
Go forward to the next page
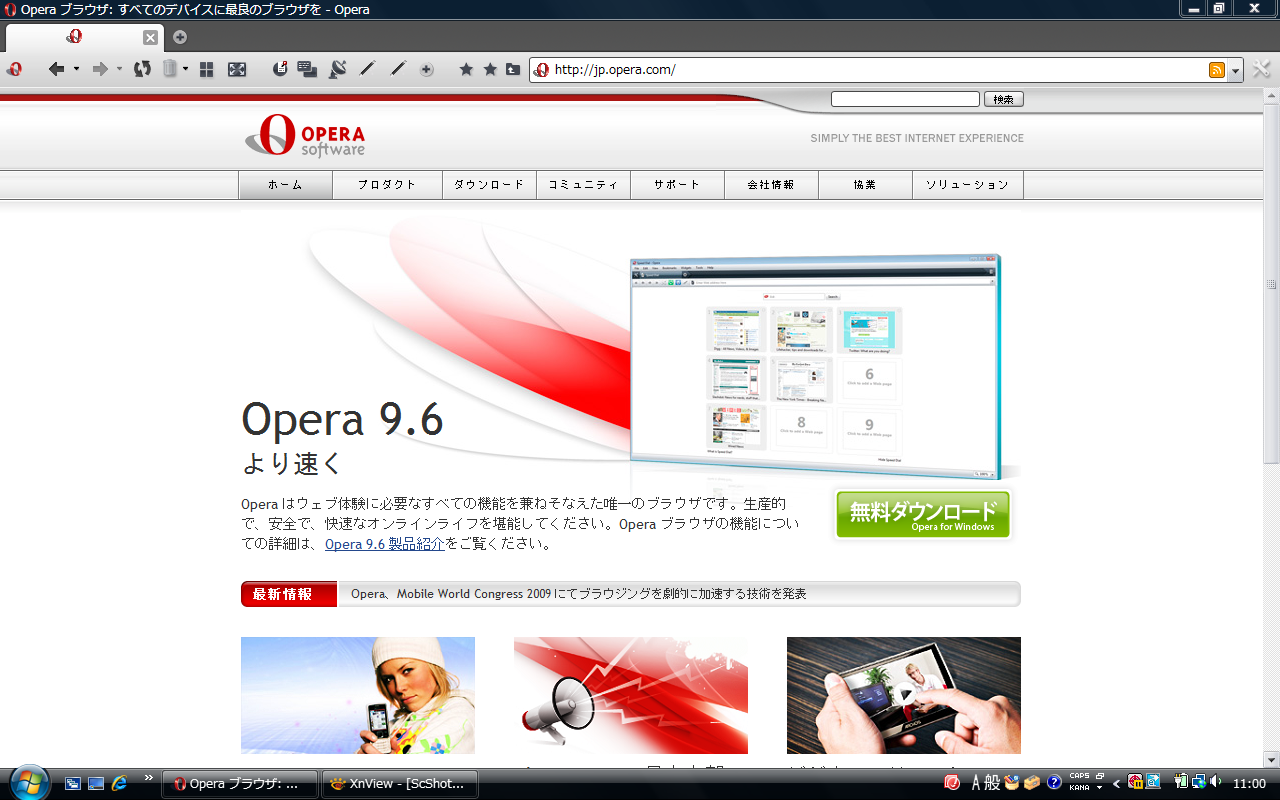[x=100, y=69]
